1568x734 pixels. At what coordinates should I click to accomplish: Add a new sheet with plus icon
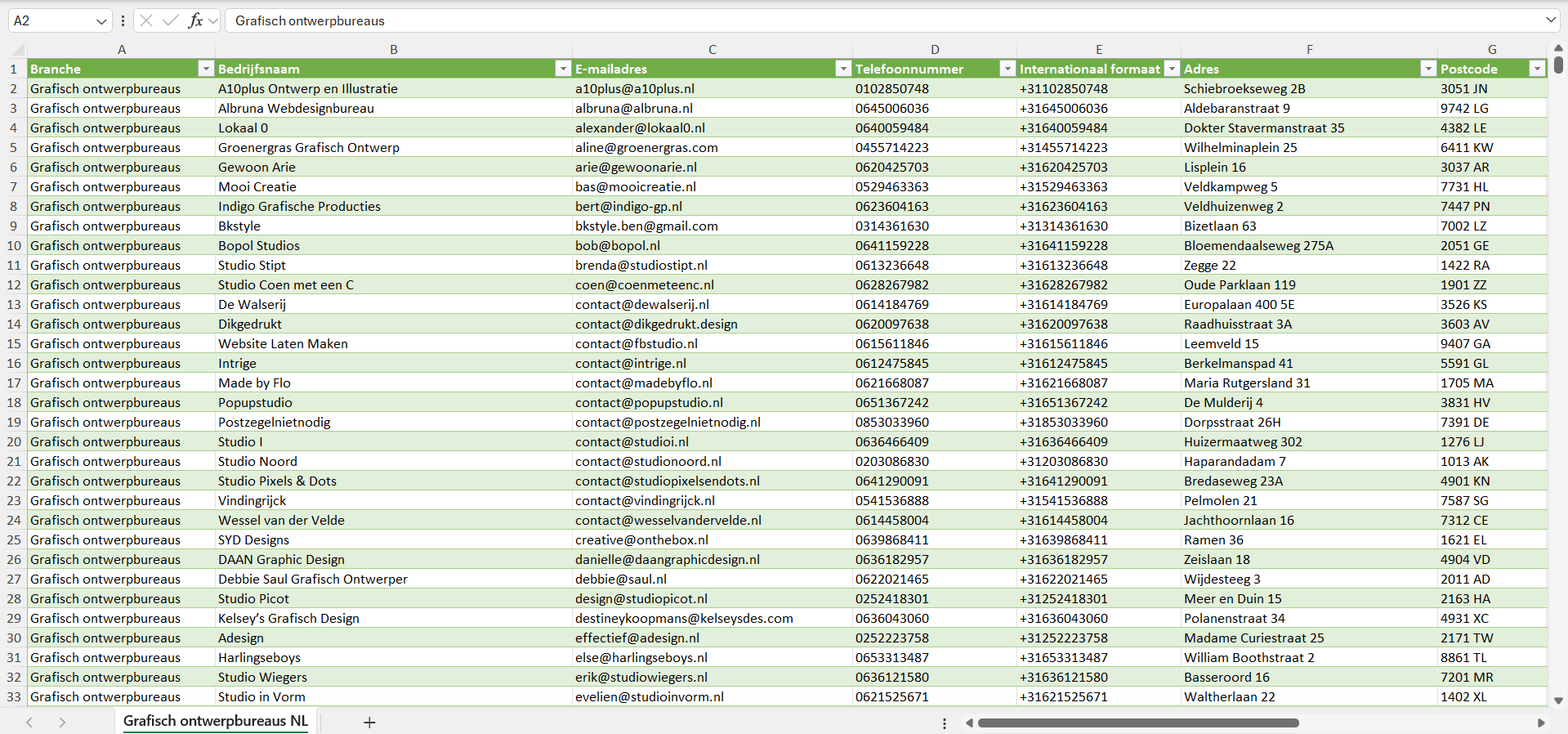pos(369,723)
